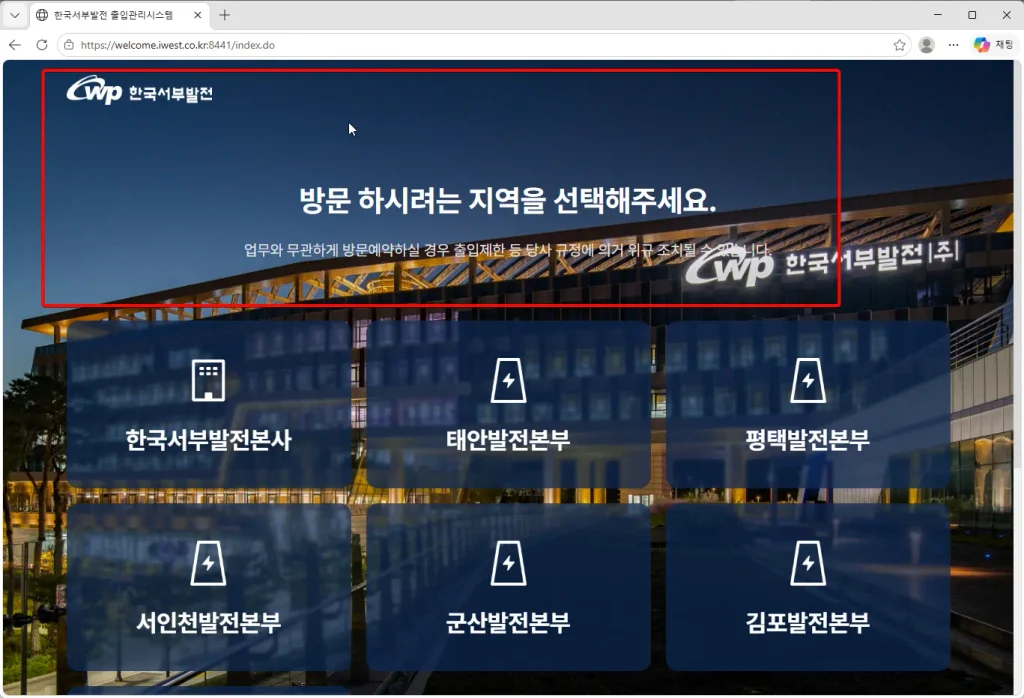Open the browser settings ellipsis menu
The width and height of the screenshot is (1024, 698).
(953, 45)
